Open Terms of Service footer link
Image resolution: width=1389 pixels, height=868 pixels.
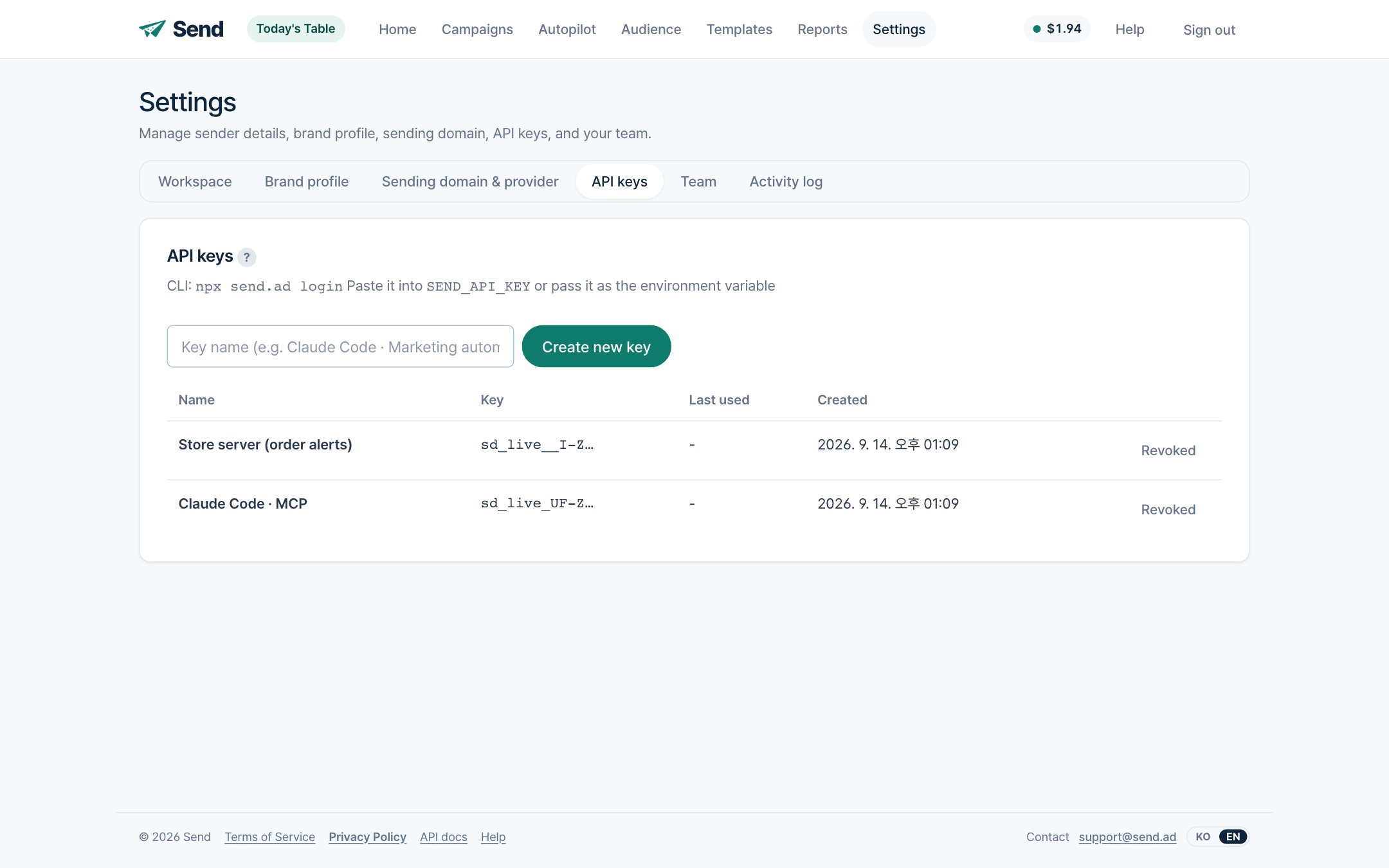pyautogui.click(x=269, y=837)
